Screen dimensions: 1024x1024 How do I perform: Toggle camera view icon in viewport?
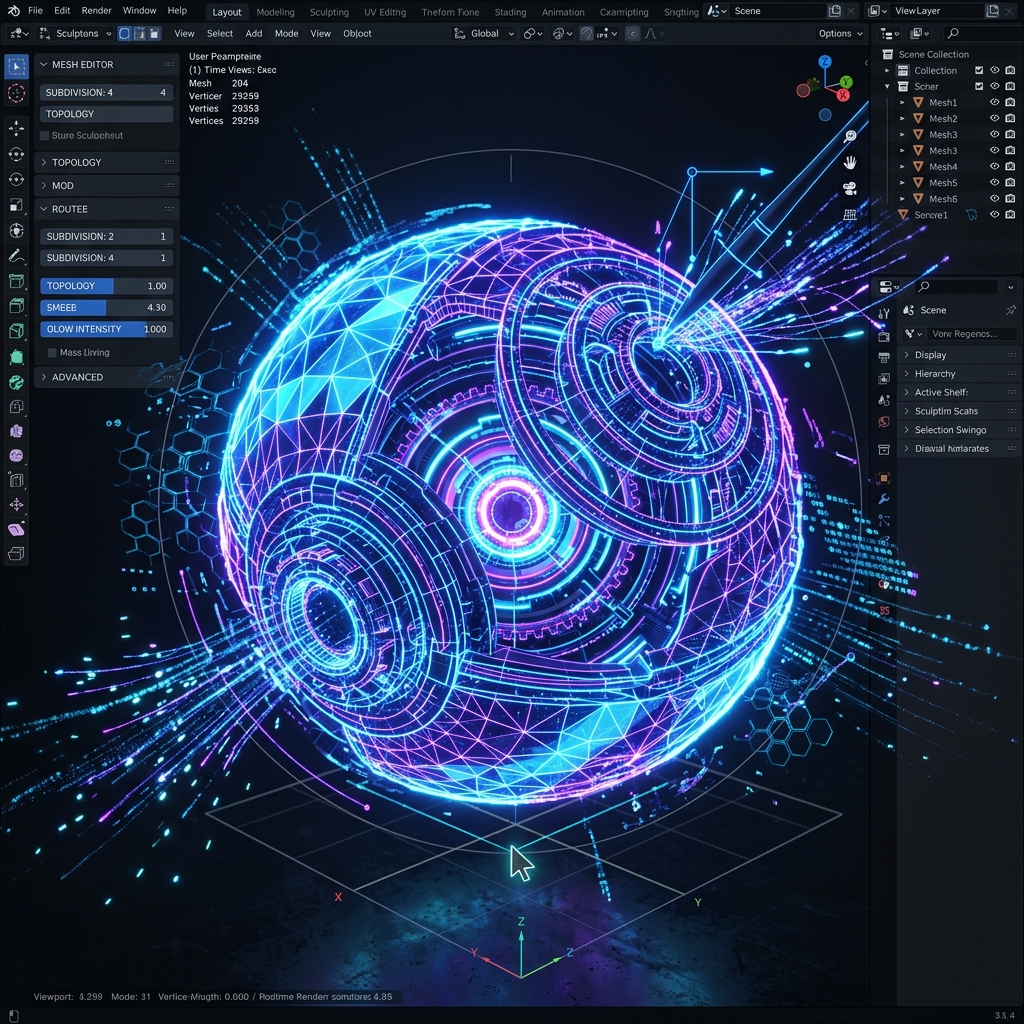(x=850, y=189)
